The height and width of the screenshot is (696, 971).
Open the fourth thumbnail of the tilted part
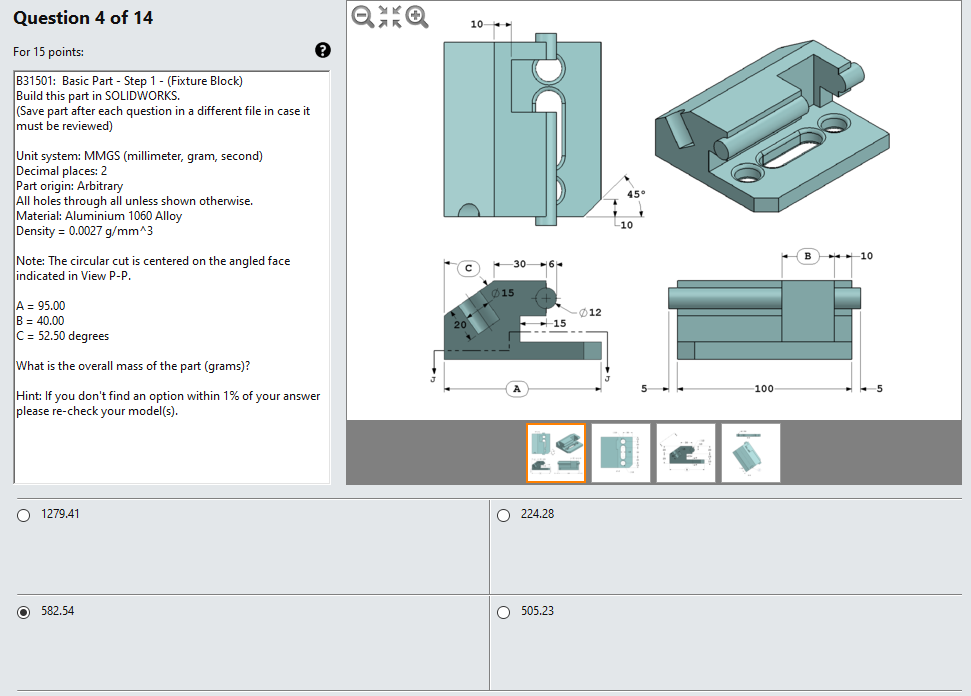(750, 452)
